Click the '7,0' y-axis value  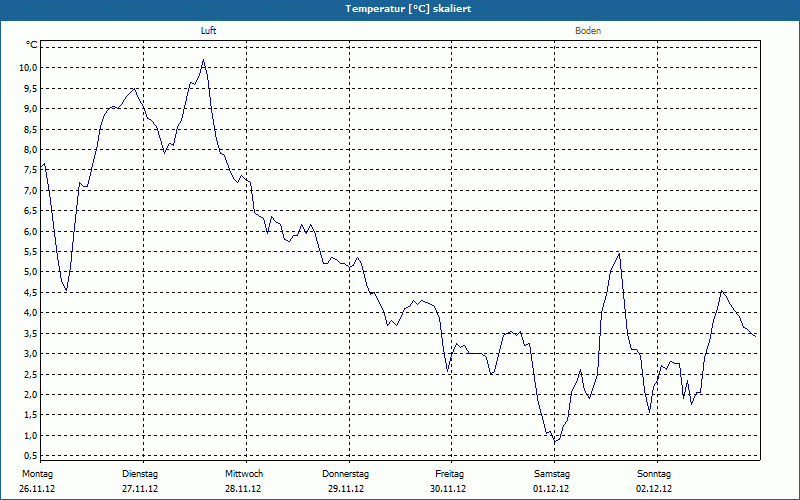coord(30,190)
